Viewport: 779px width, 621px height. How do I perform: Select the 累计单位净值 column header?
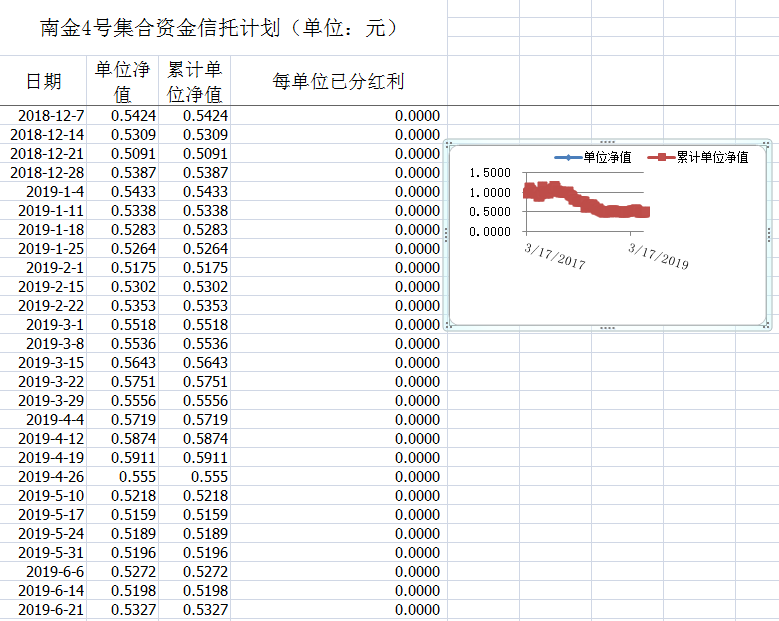pos(194,81)
